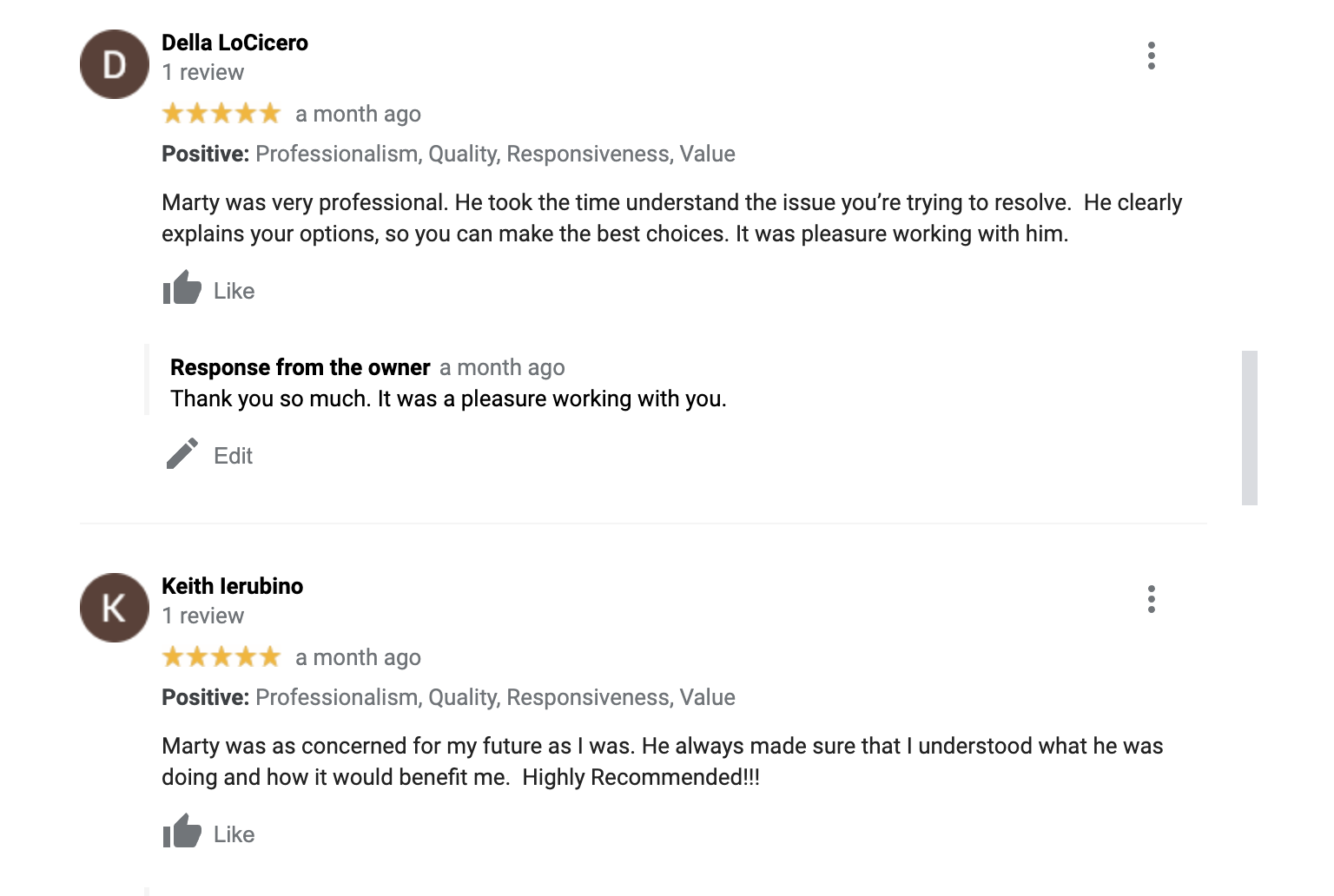This screenshot has width=1334, height=896.
Task: Click the pencil edit icon
Action: point(182,454)
